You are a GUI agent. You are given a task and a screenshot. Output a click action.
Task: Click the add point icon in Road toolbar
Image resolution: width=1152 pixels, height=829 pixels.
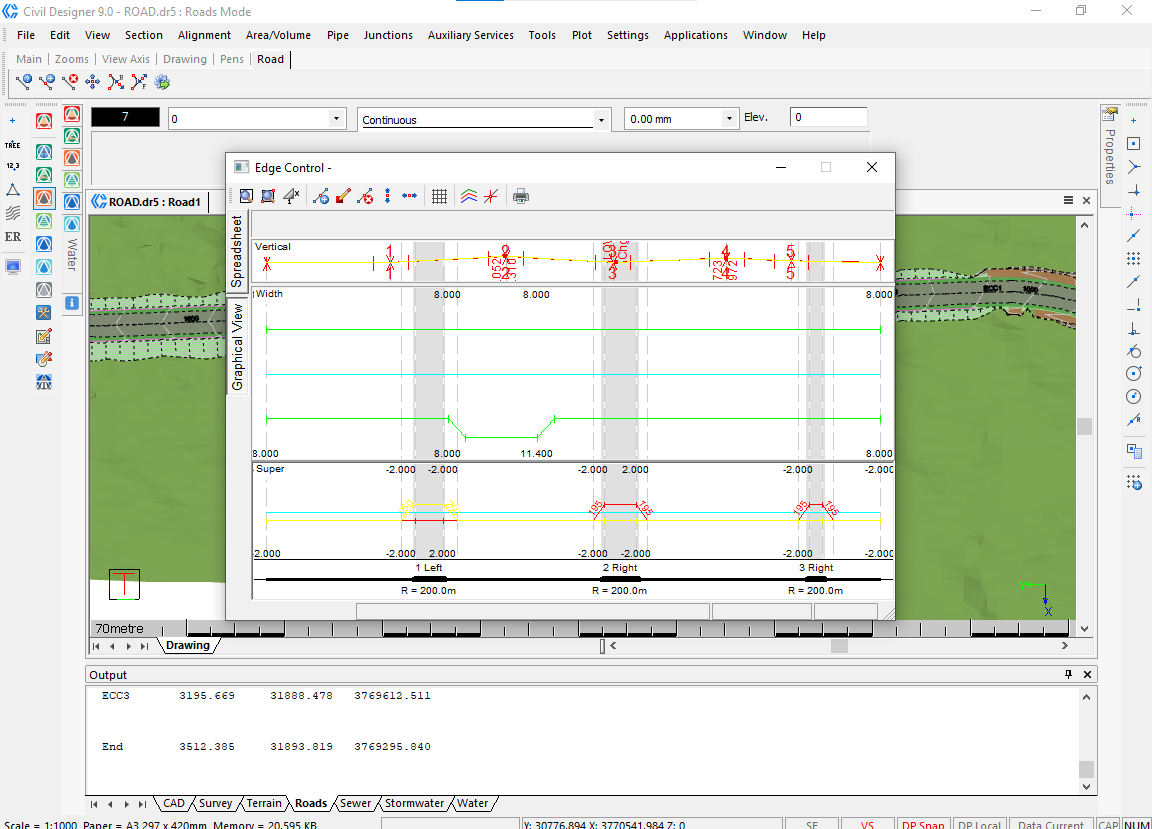47,82
